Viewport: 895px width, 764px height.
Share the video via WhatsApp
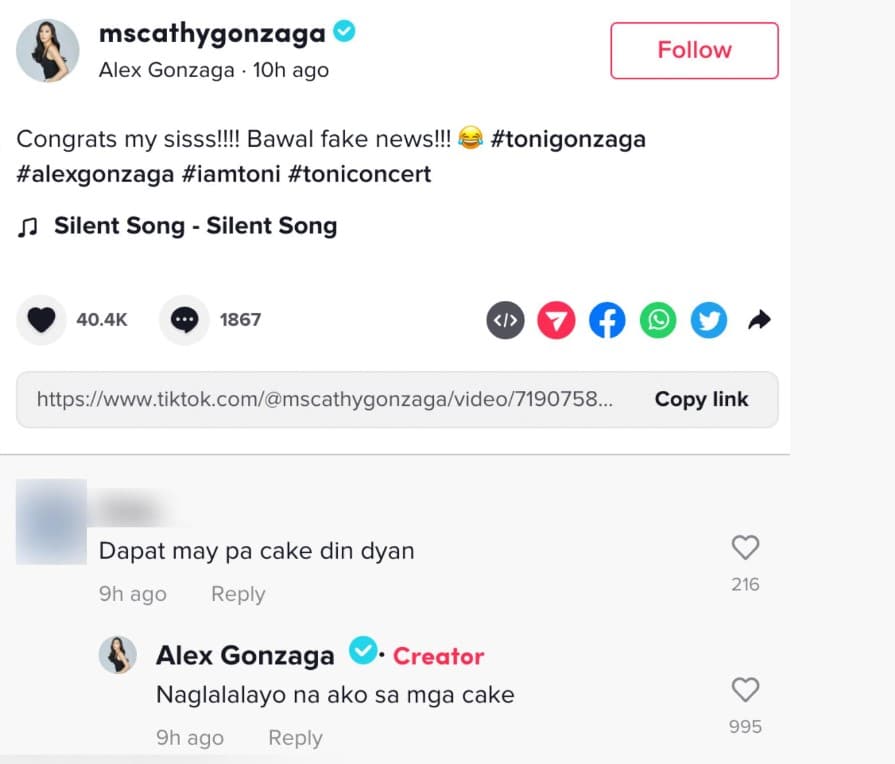(x=658, y=320)
